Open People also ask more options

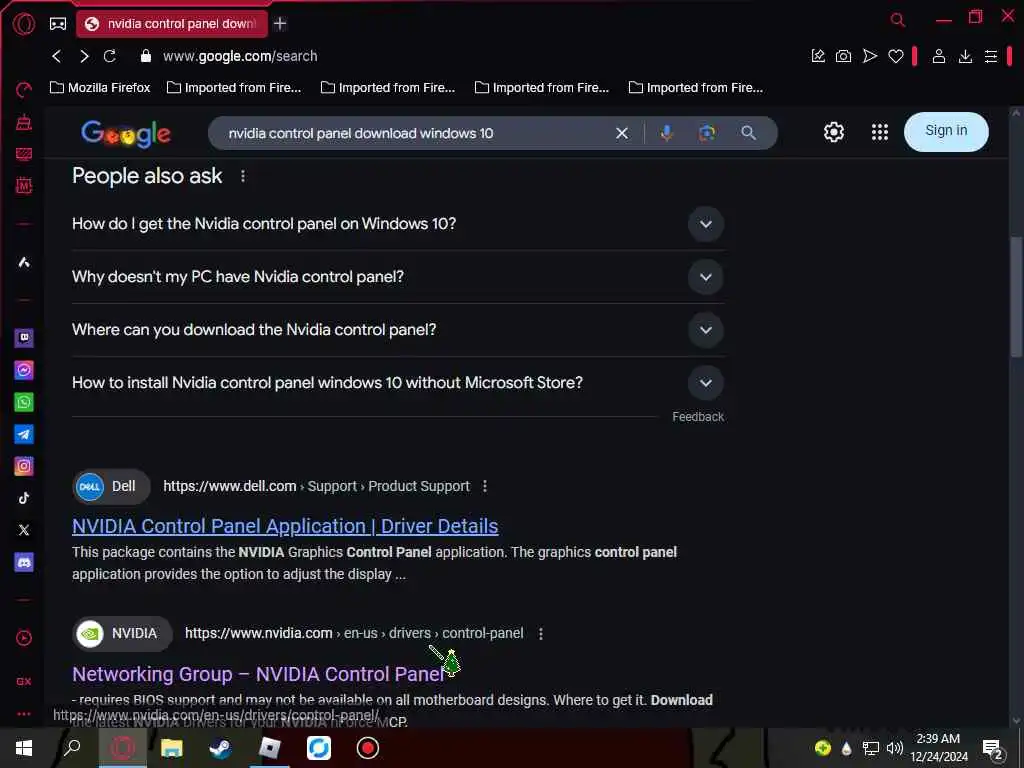(x=243, y=176)
